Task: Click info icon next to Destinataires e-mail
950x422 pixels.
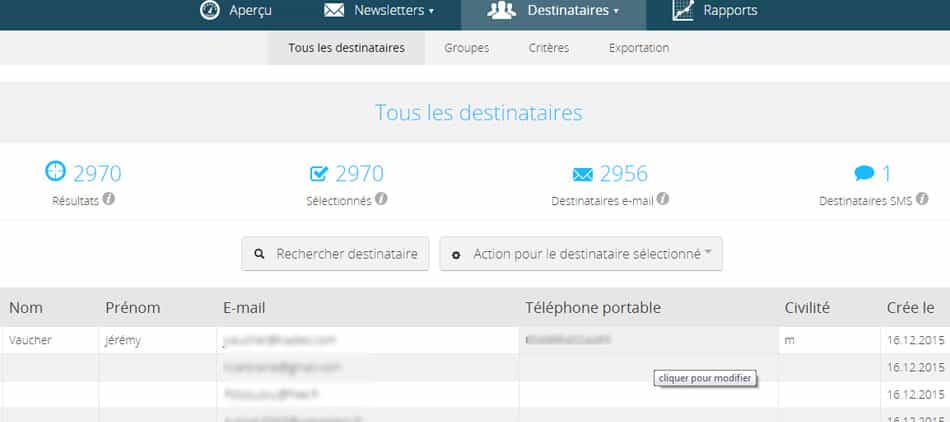Action: pos(663,199)
